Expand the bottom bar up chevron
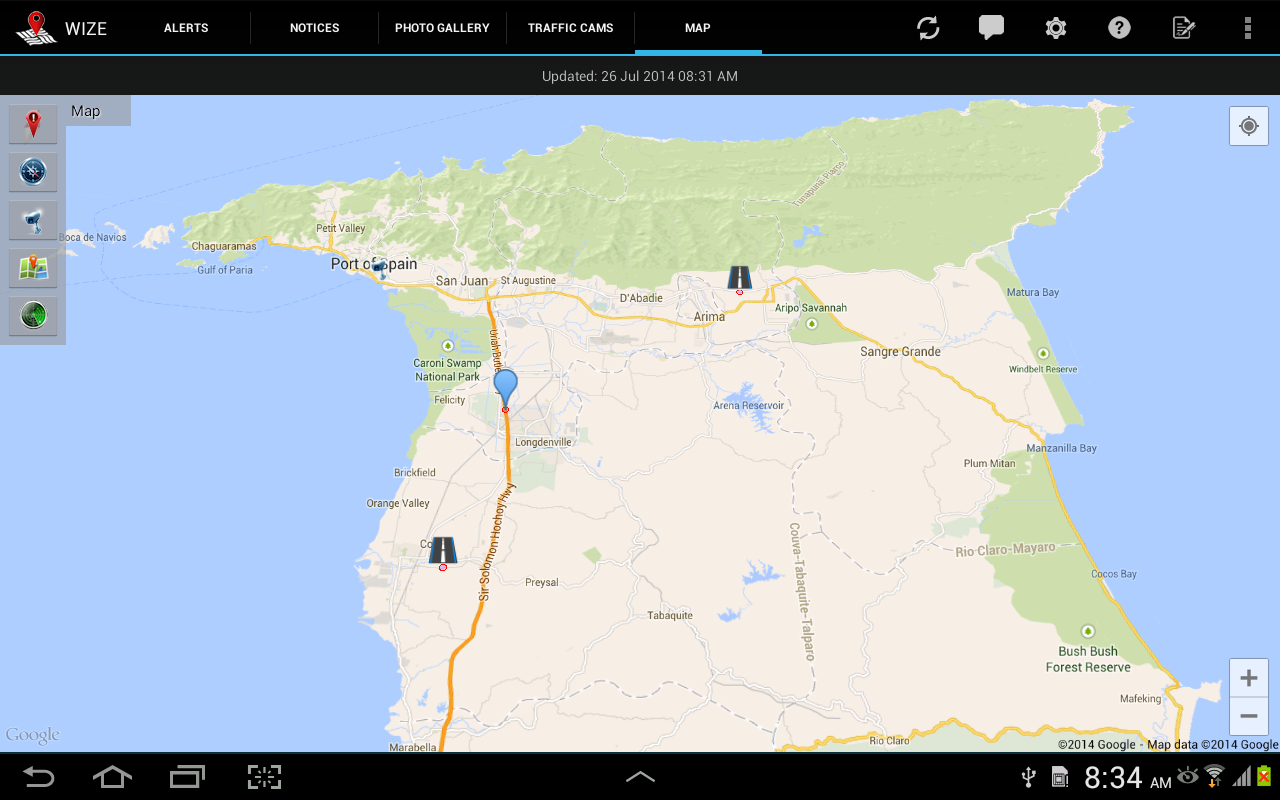Image resolution: width=1280 pixels, height=800 pixels. pyautogui.click(x=640, y=776)
